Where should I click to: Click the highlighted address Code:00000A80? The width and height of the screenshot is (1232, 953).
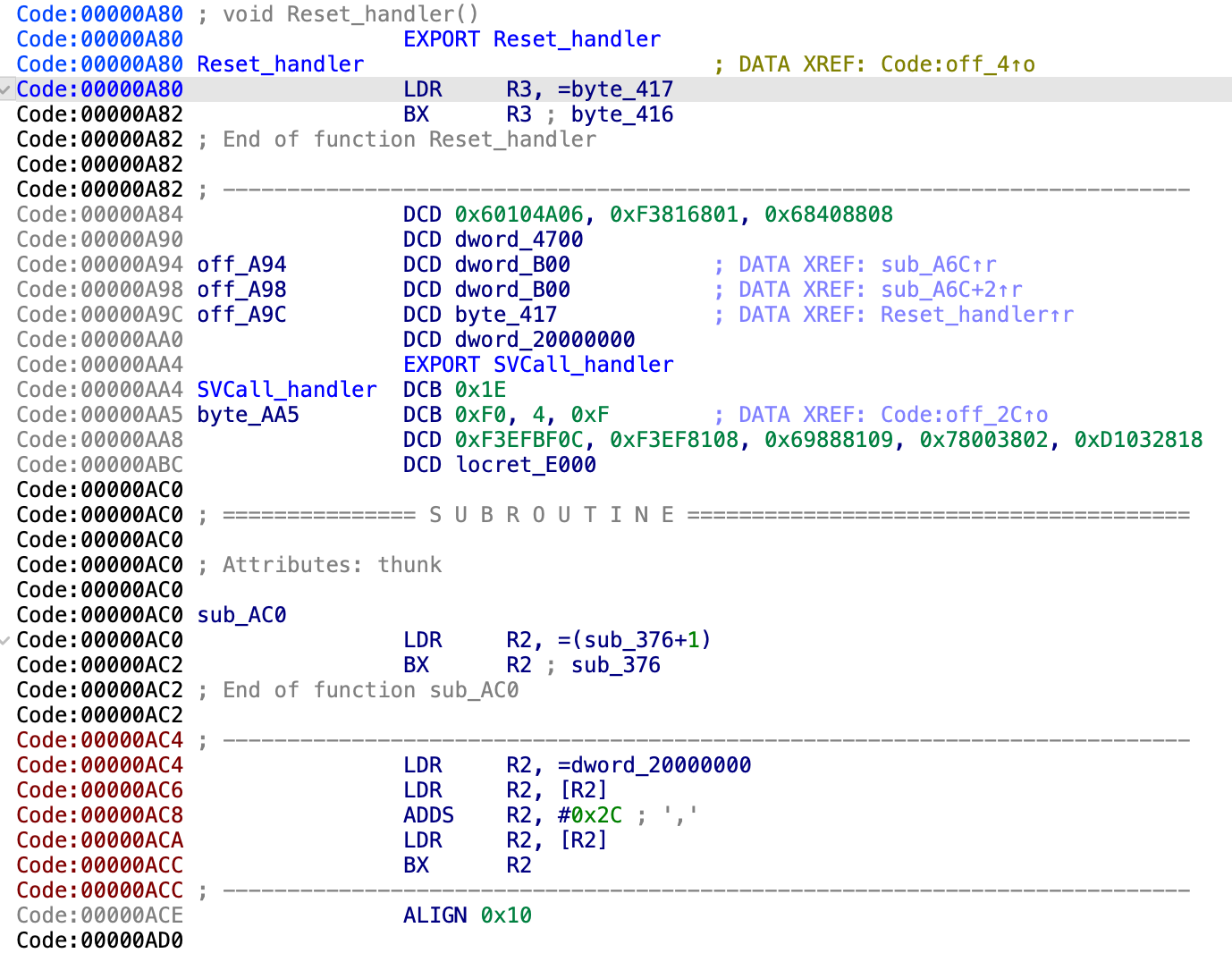point(99,89)
